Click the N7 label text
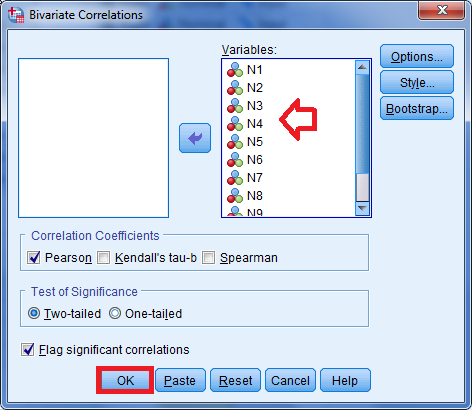Viewport: 474px width, 410px height. coord(255,178)
